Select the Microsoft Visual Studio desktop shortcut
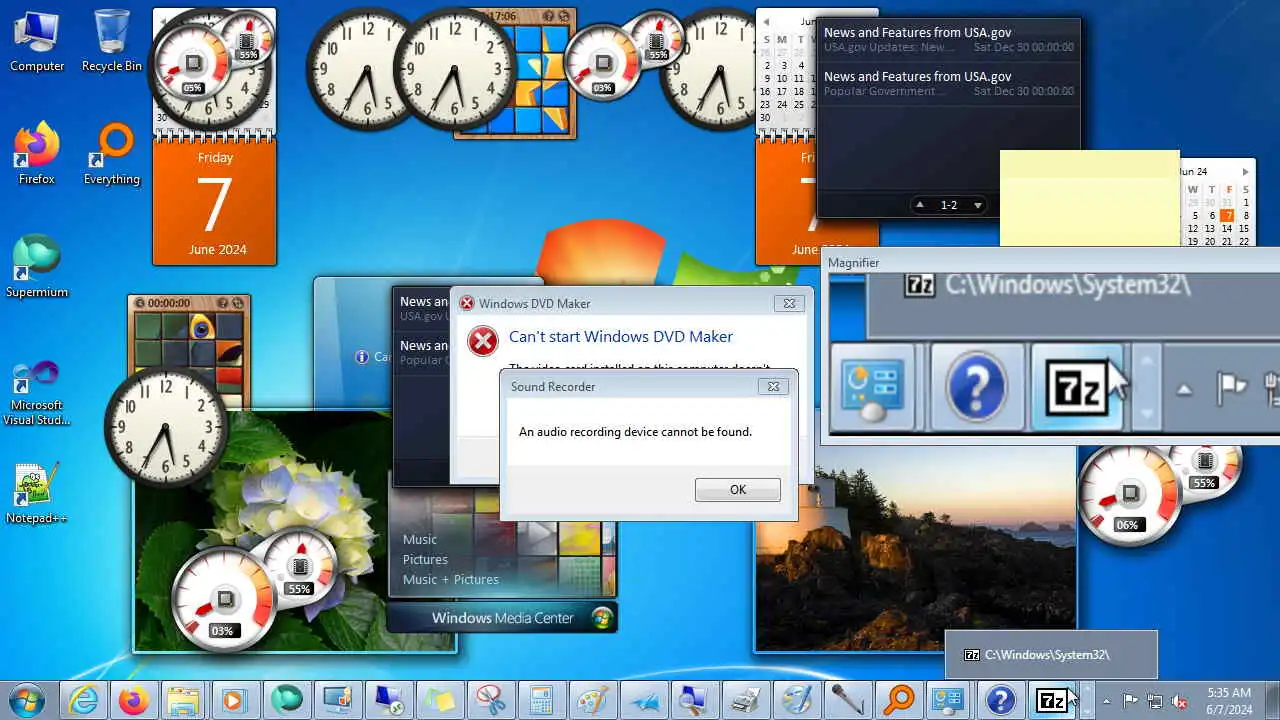 click(37, 394)
